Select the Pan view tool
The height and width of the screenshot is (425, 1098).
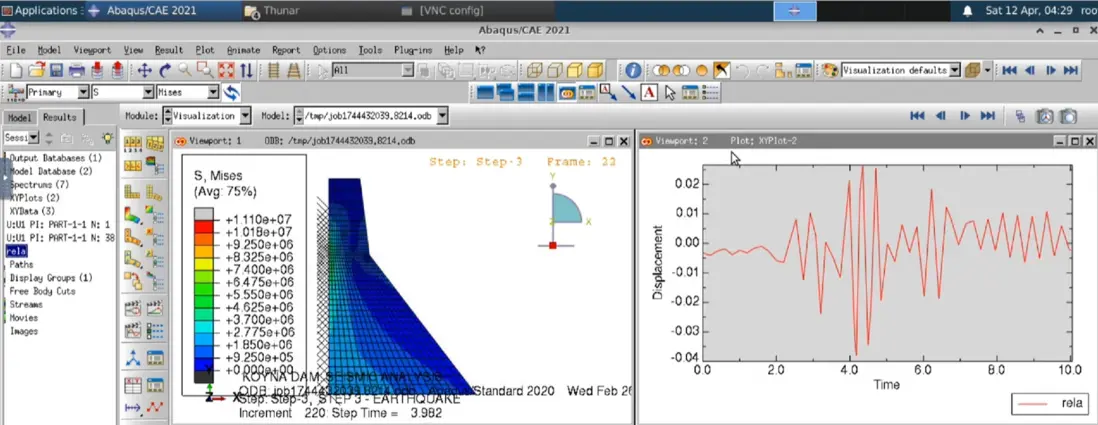(144, 71)
